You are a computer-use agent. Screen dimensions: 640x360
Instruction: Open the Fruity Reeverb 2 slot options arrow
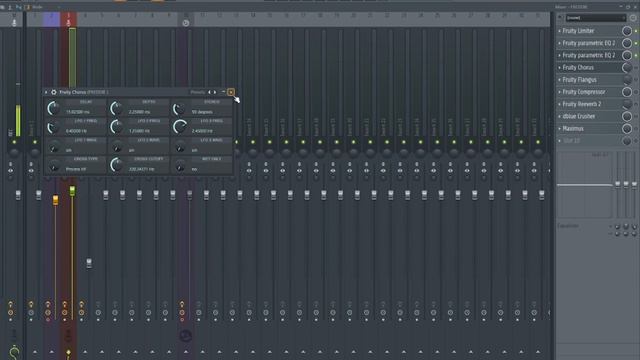click(x=560, y=104)
